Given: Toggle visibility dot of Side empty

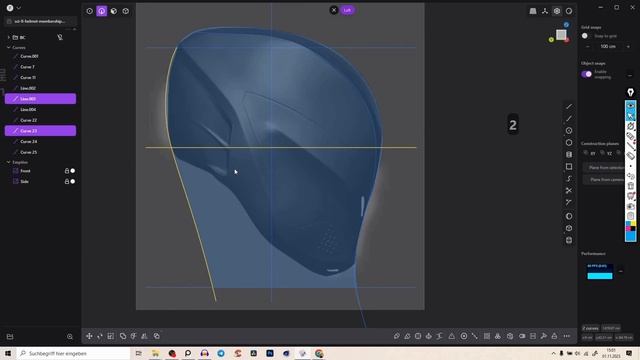Looking at the screenshot, I should coord(73,181).
